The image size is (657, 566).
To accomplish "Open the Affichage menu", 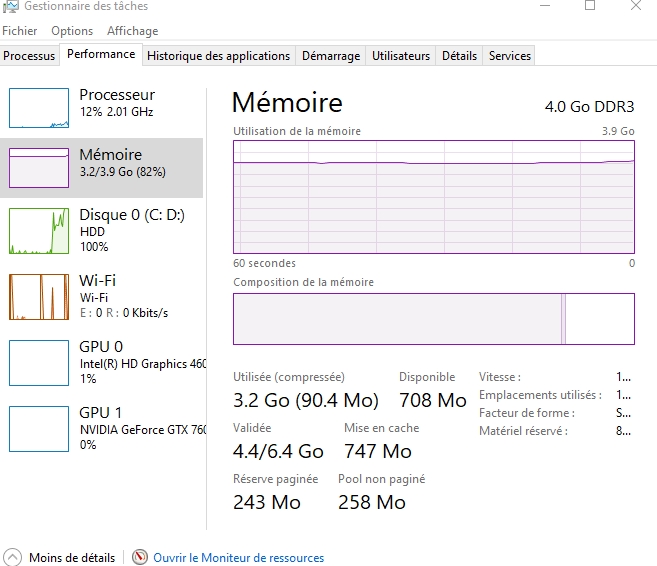I will click(x=132, y=31).
